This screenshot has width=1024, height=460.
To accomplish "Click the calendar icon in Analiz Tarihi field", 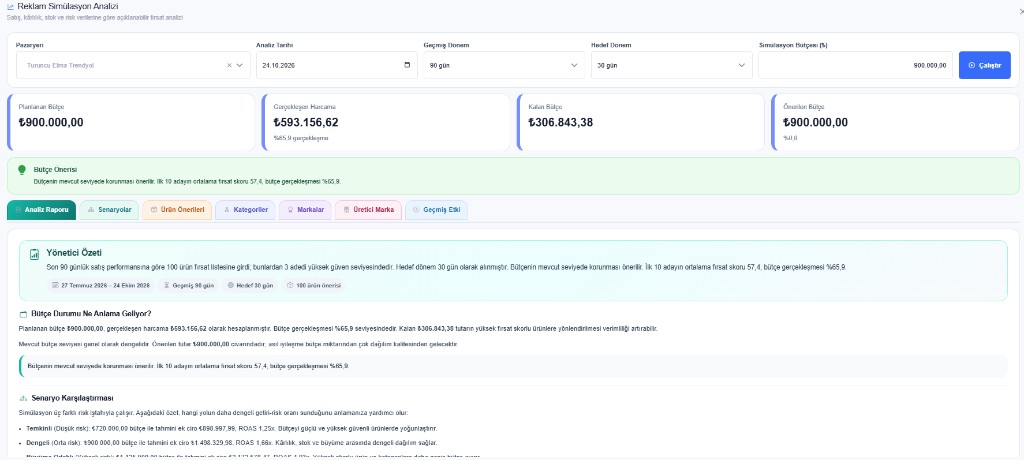I will coord(408,65).
